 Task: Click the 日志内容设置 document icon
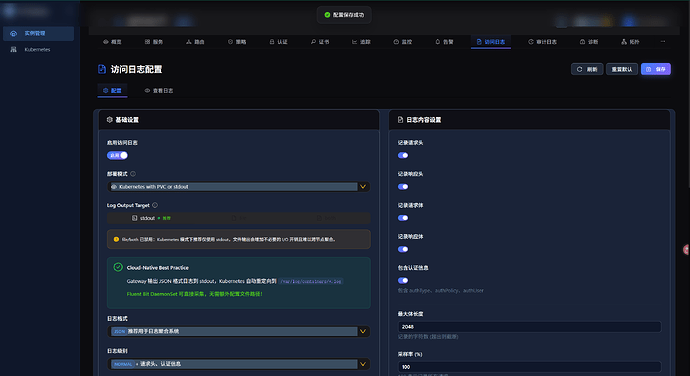pos(400,120)
